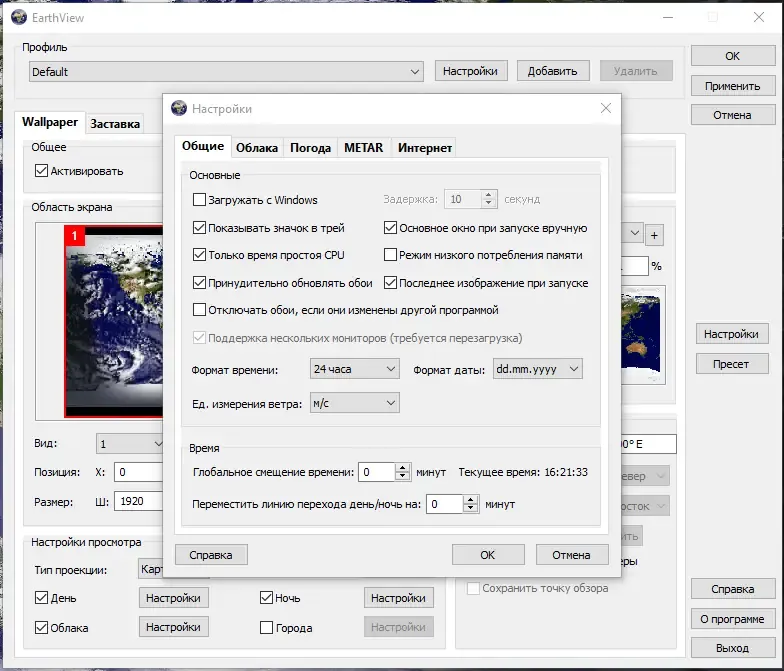
Task: Open Формат времени dropdown (24 часа)
Action: [x=354, y=369]
